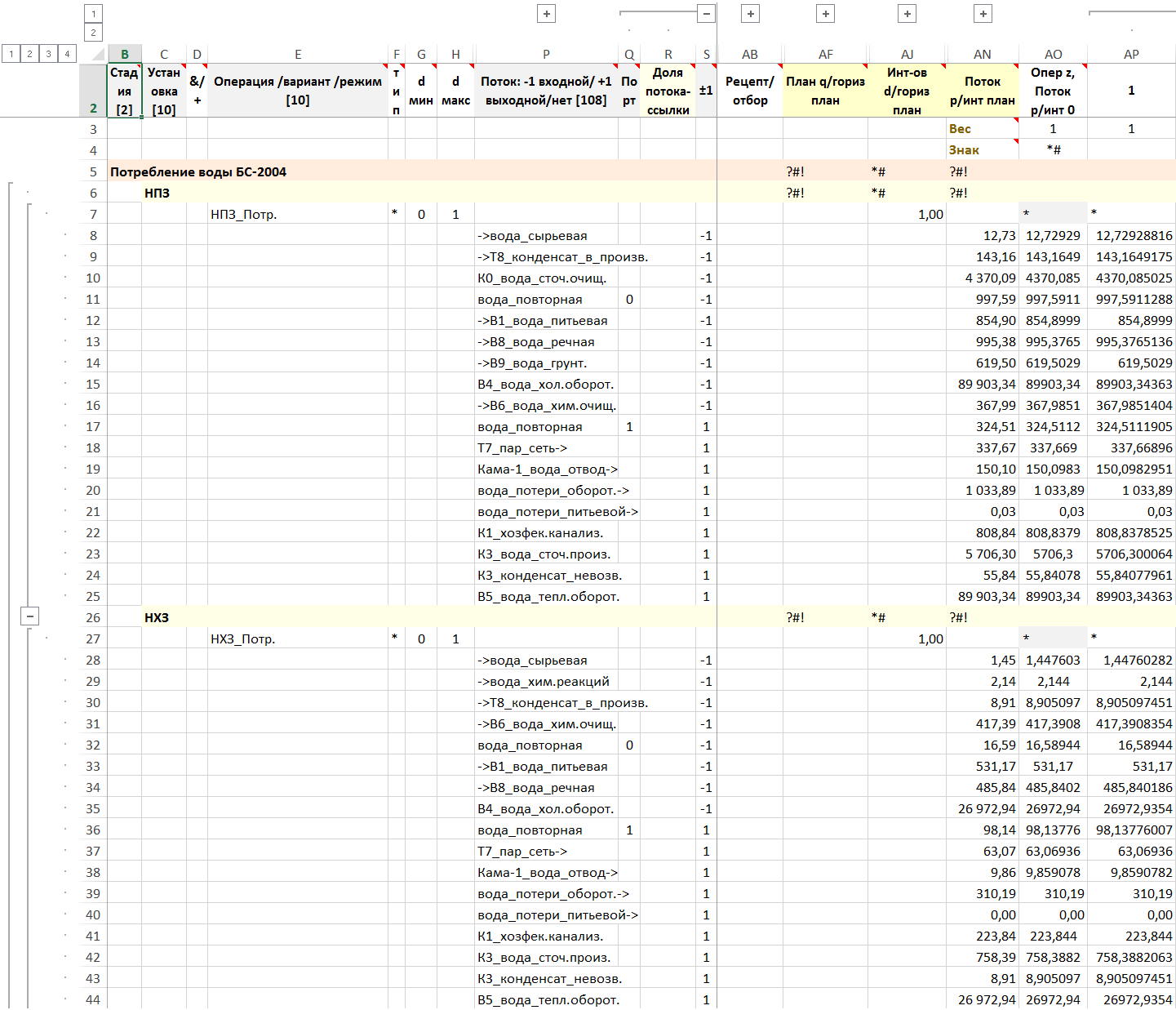Click column outline level 1 button

93,13
